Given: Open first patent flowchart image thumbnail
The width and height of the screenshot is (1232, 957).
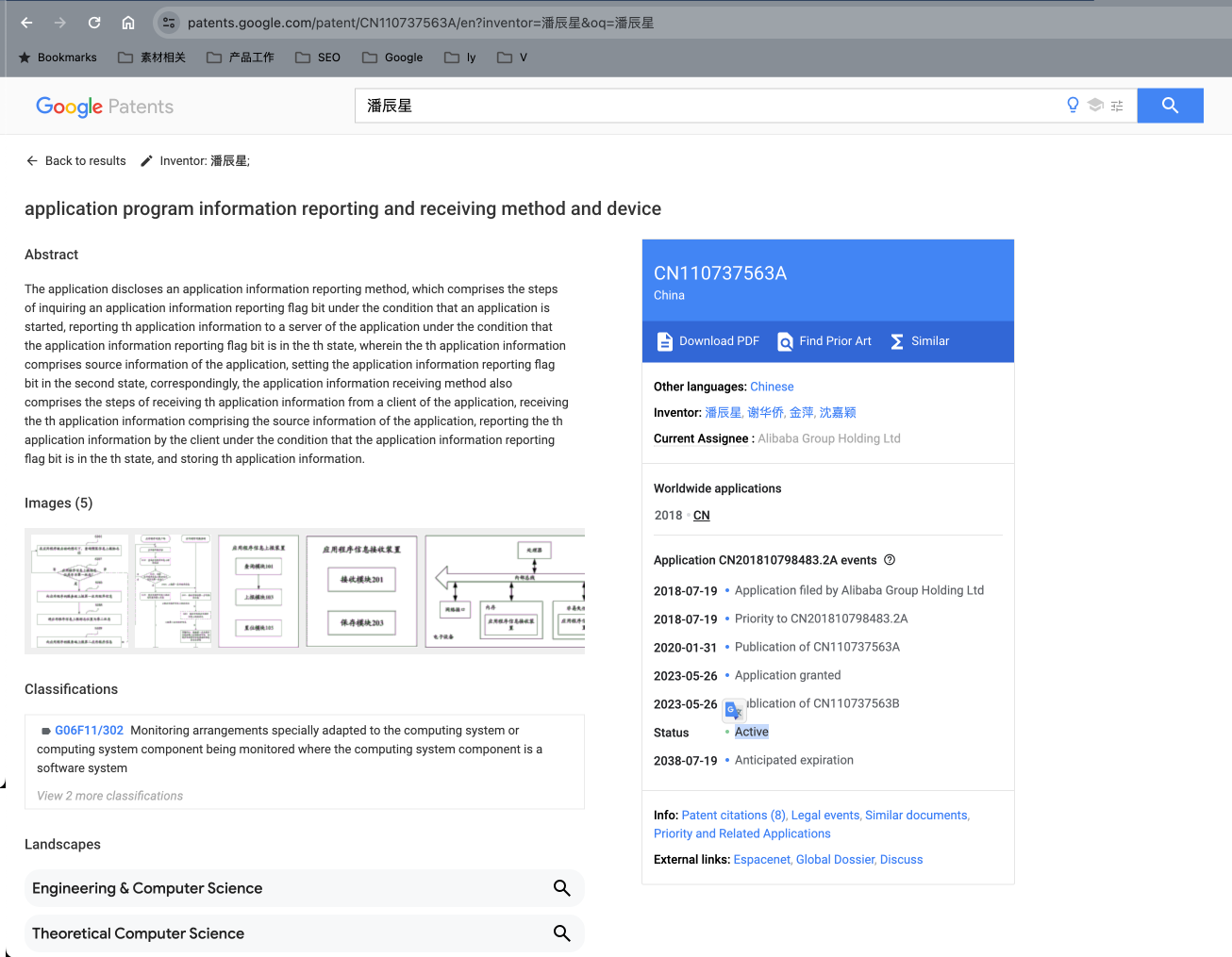Looking at the screenshot, I should click(x=79, y=591).
